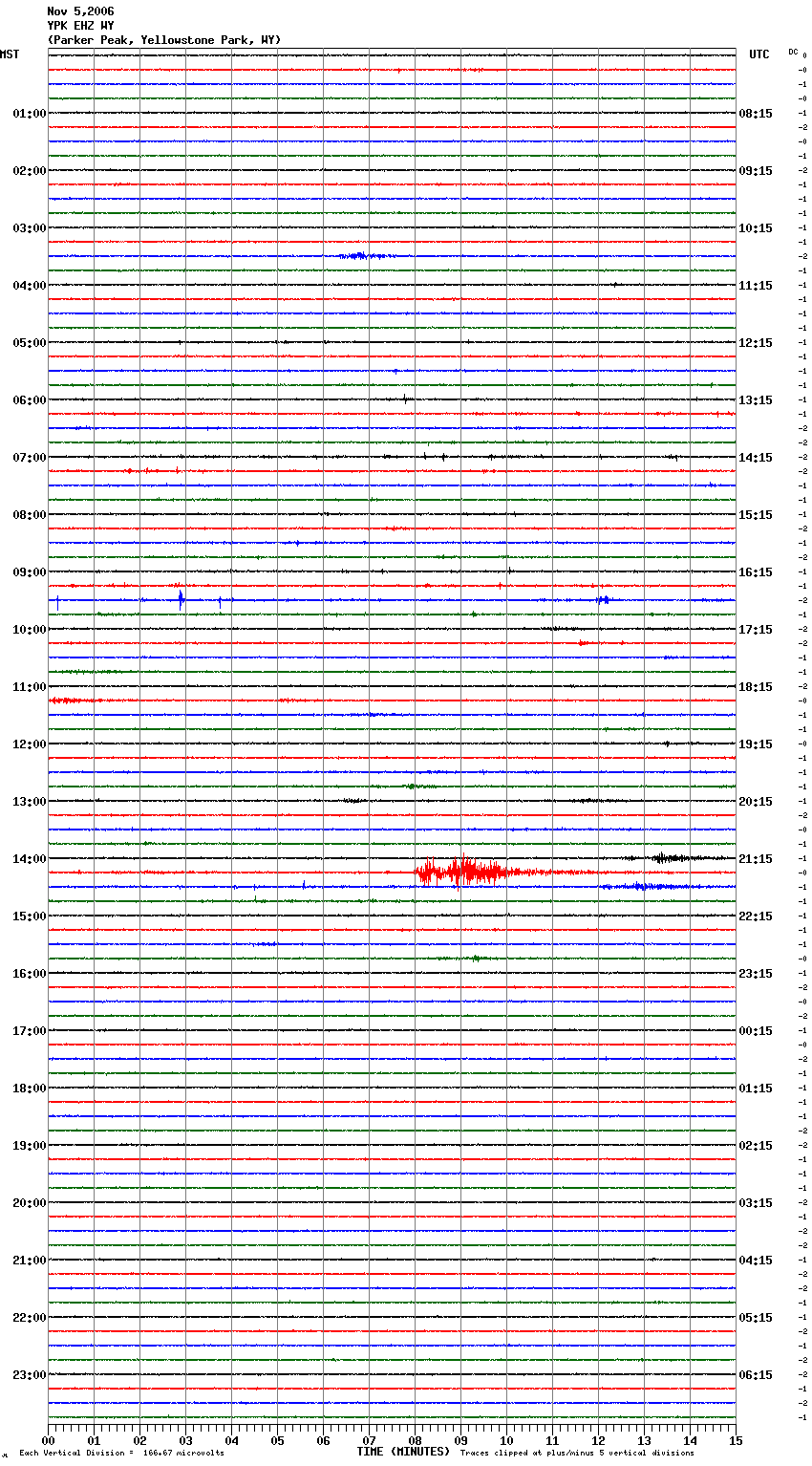Click minute tick label 12 on bottom axis
The width and height of the screenshot is (812, 1466).
(x=598, y=1440)
